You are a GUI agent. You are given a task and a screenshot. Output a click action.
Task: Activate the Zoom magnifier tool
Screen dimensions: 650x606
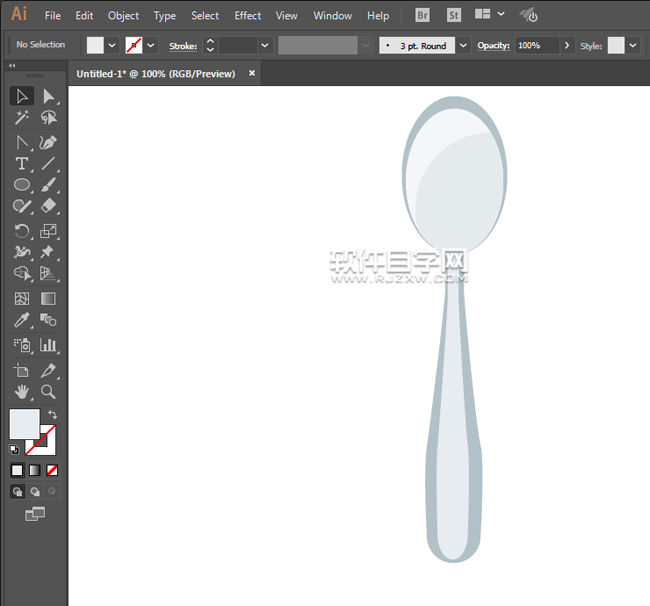48,392
